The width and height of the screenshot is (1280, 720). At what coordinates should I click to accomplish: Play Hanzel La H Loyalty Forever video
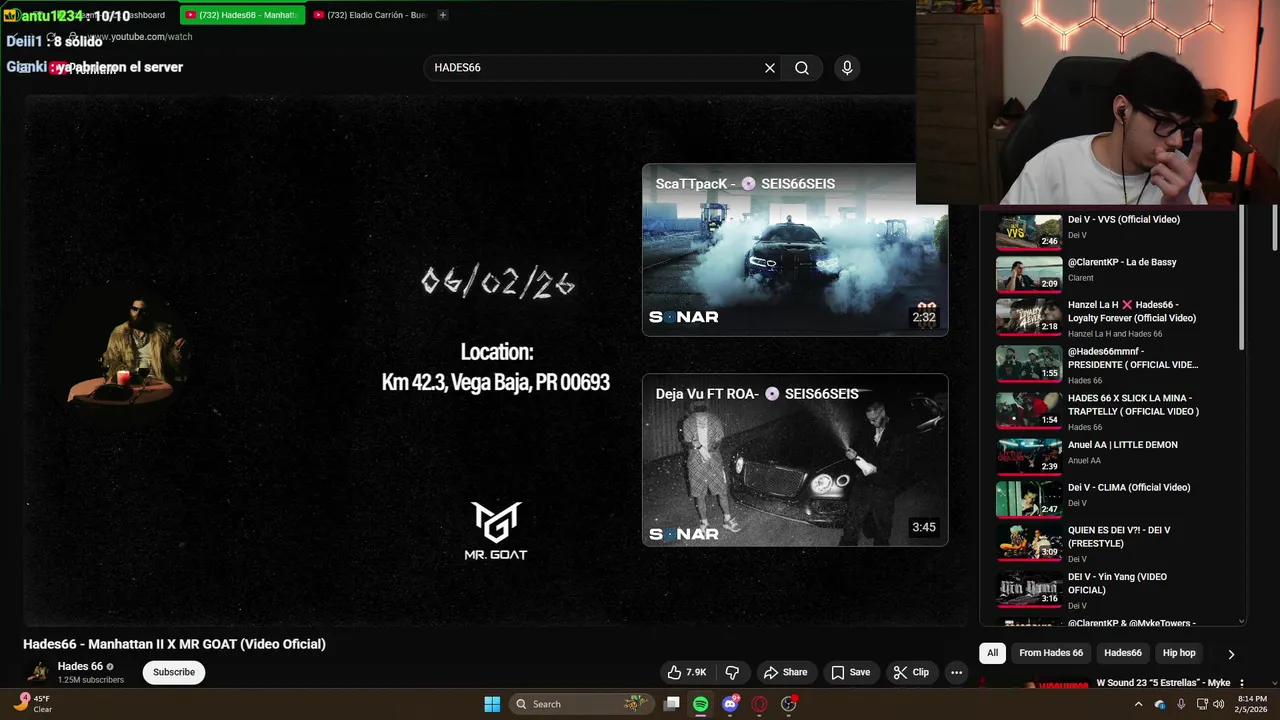[1131, 311]
